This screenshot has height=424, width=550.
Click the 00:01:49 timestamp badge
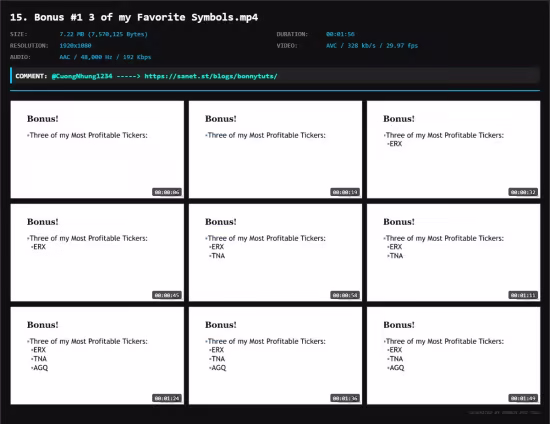tap(523, 398)
